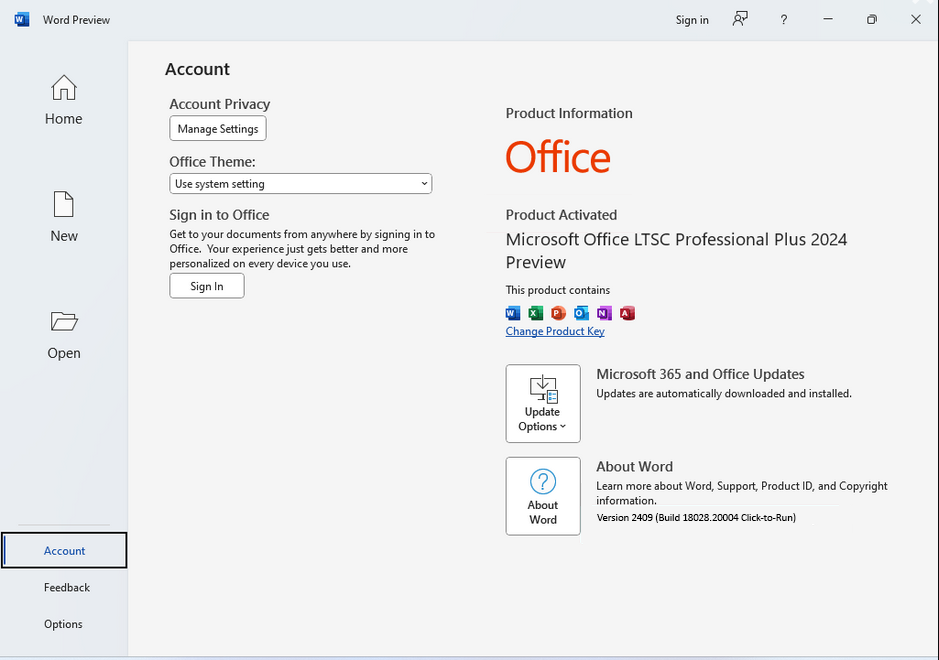The image size is (939, 660).
Task: Open the Feedback tab in sidebar
Action: click(66, 588)
